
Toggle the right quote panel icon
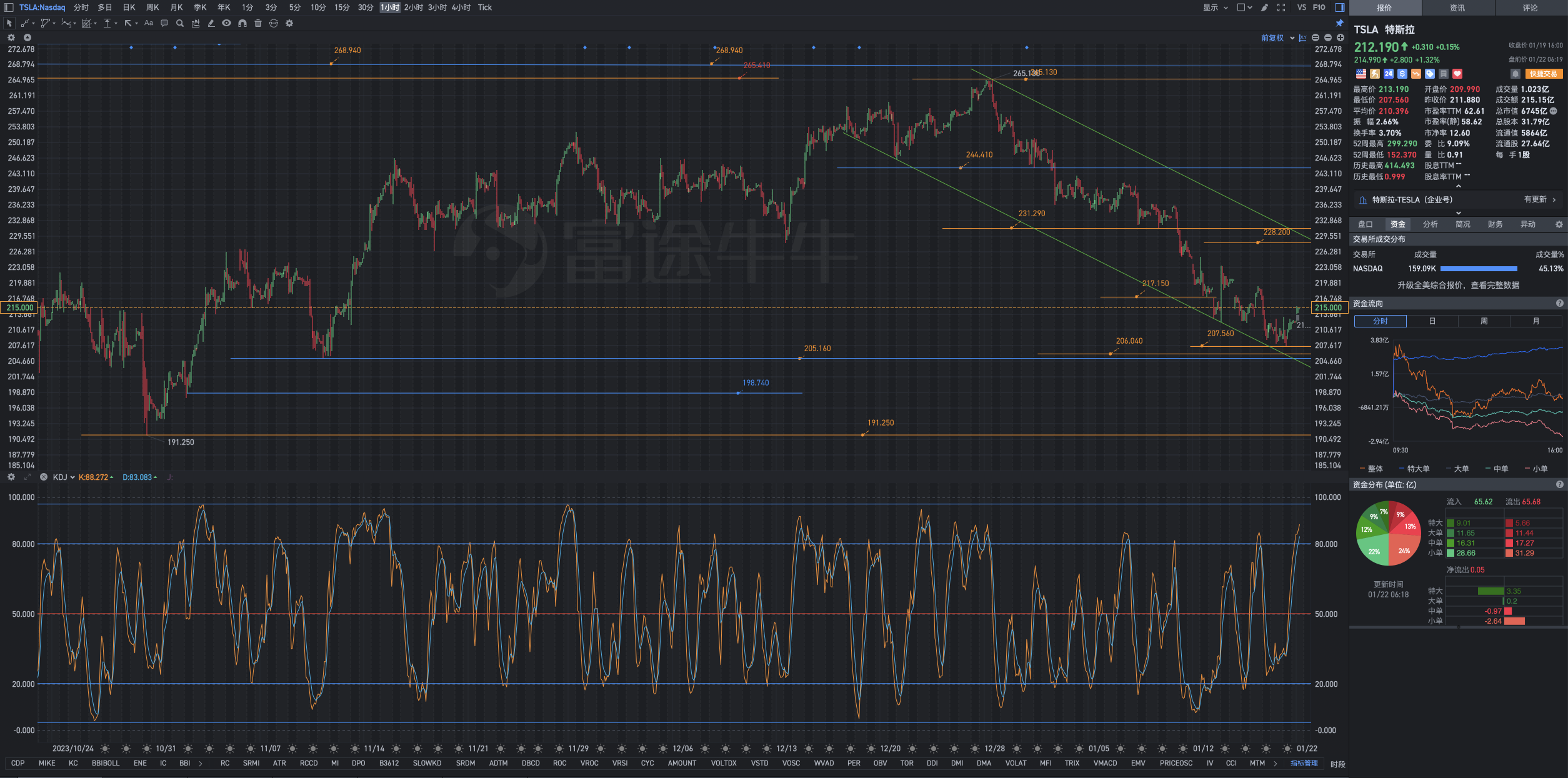pyautogui.click(x=1340, y=7)
